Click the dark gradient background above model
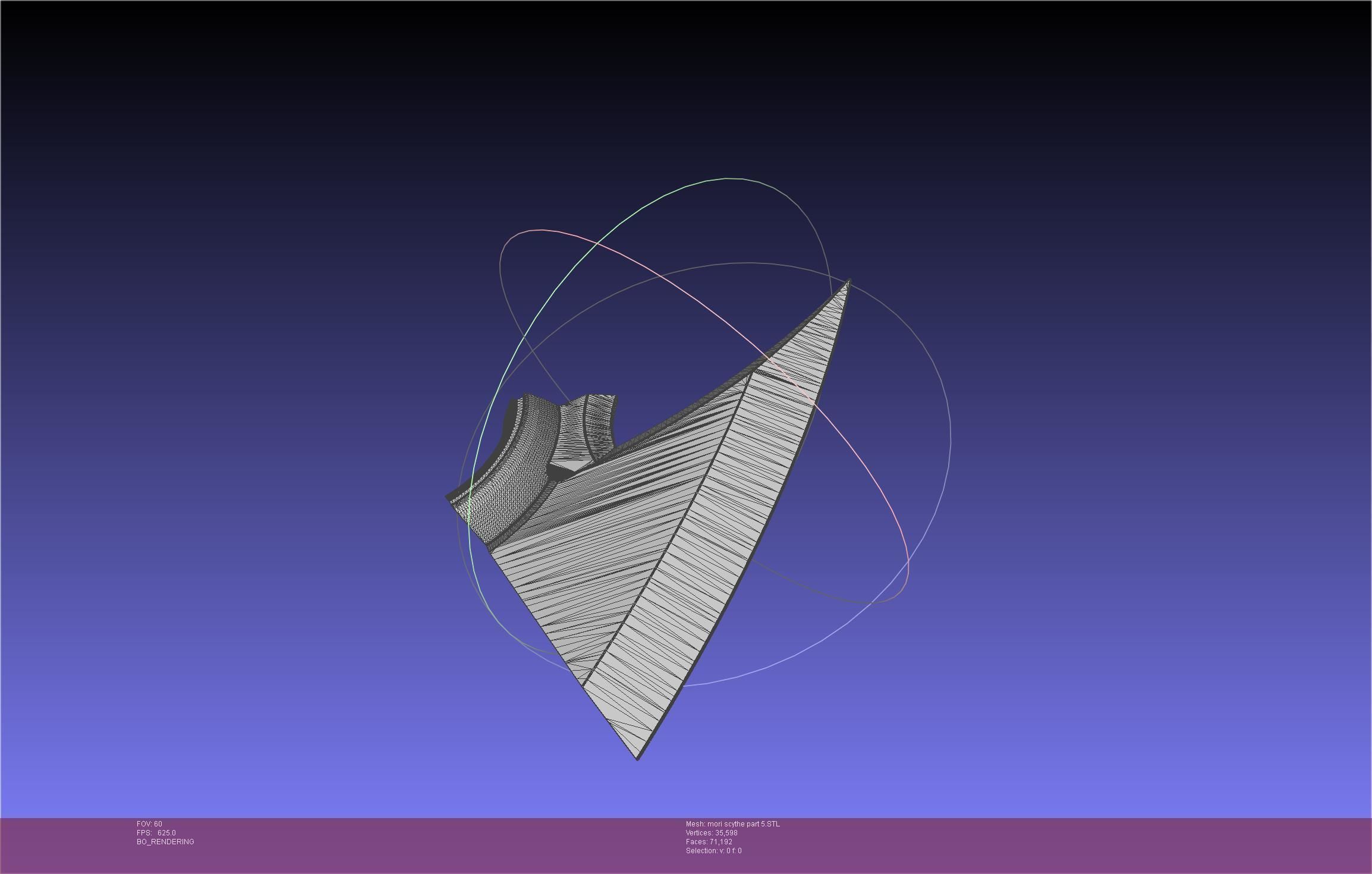 [684, 89]
